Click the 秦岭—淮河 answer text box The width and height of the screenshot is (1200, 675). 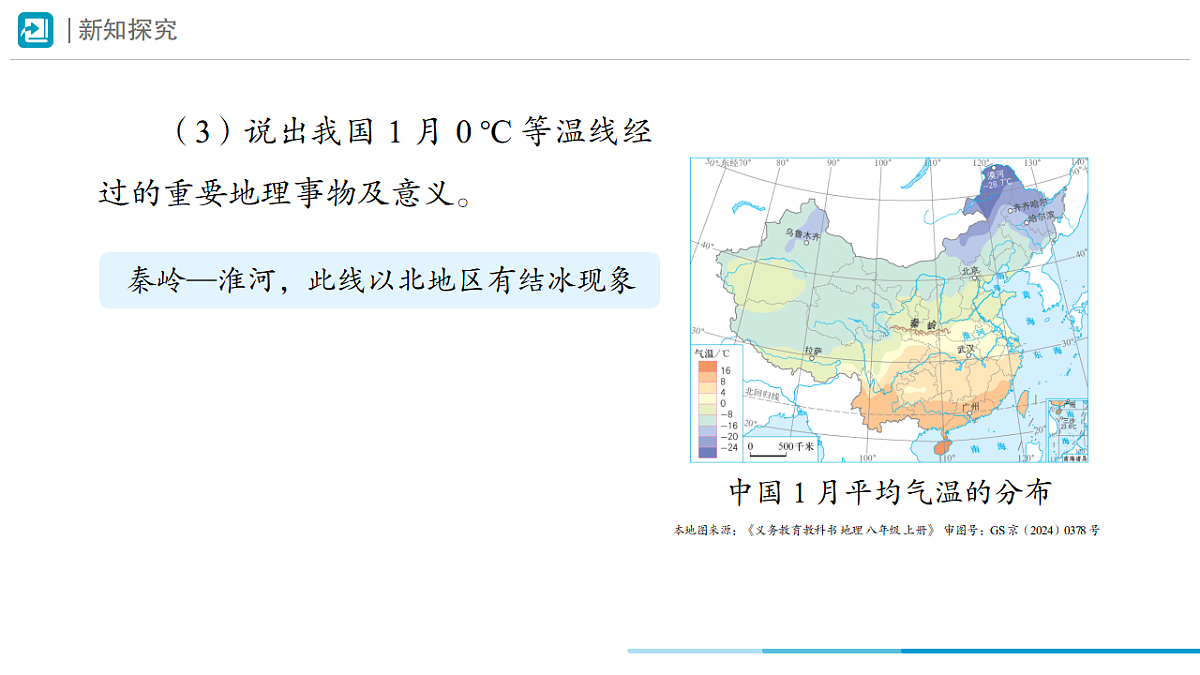(379, 280)
